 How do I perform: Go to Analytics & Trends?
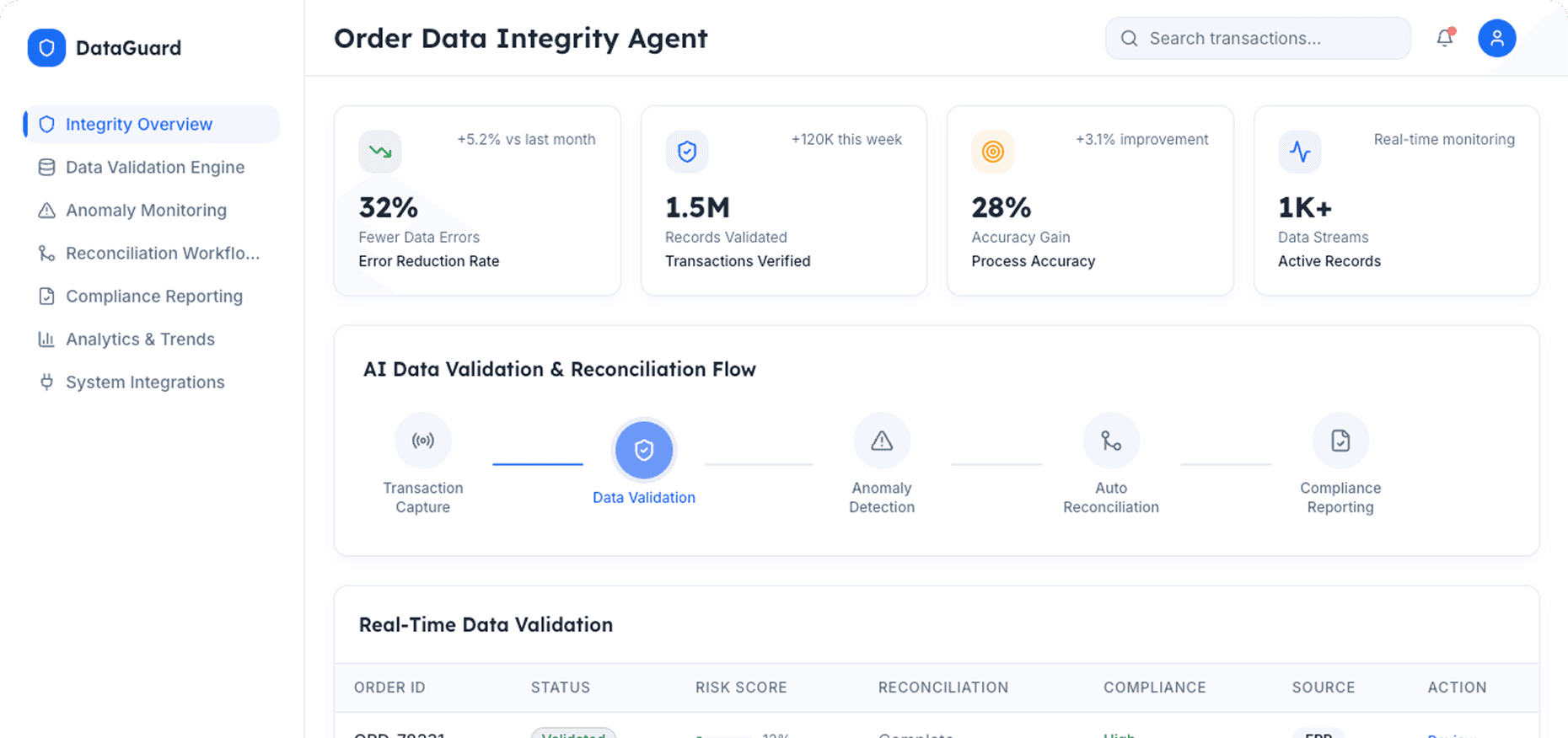(x=140, y=339)
